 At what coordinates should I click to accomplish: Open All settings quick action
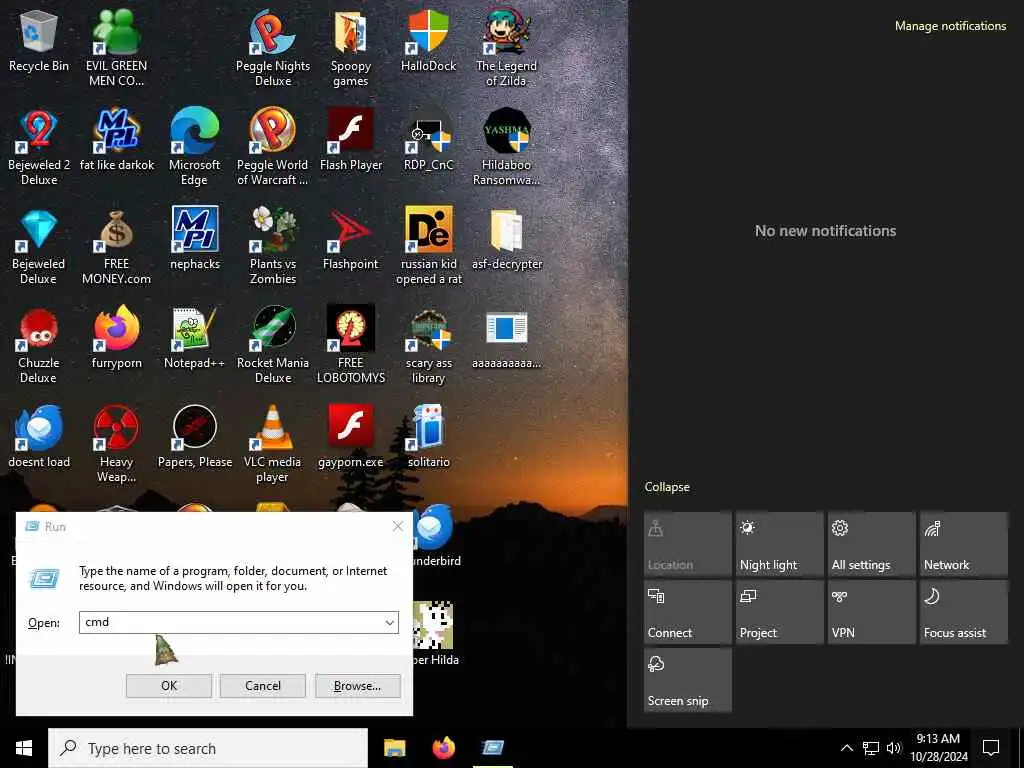[872, 545]
